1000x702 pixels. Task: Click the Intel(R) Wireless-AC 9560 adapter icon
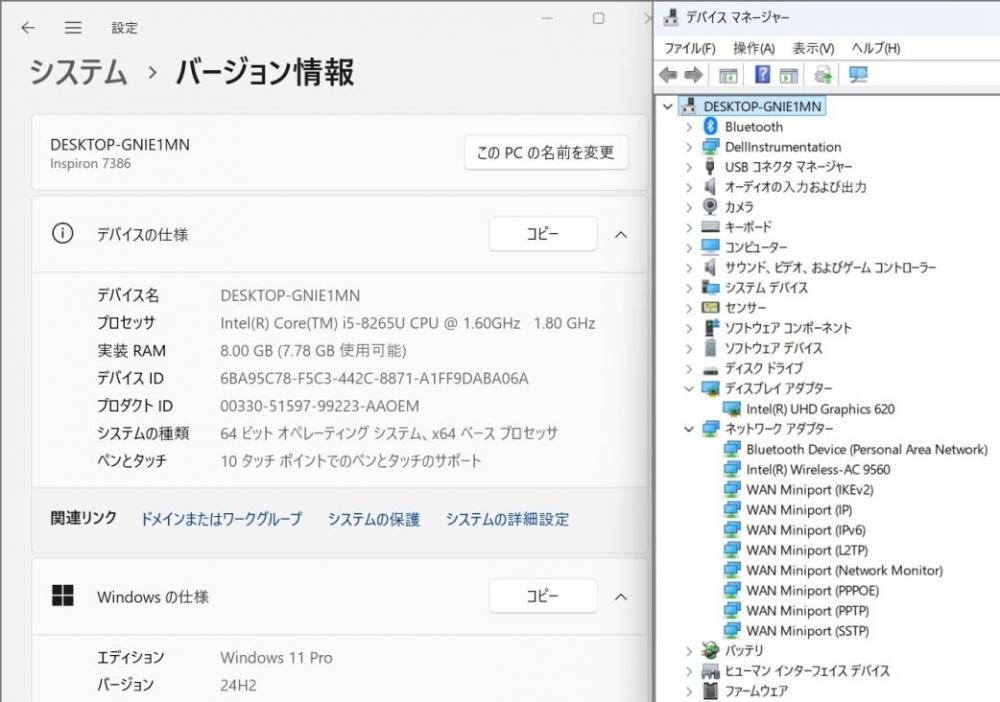(x=732, y=469)
